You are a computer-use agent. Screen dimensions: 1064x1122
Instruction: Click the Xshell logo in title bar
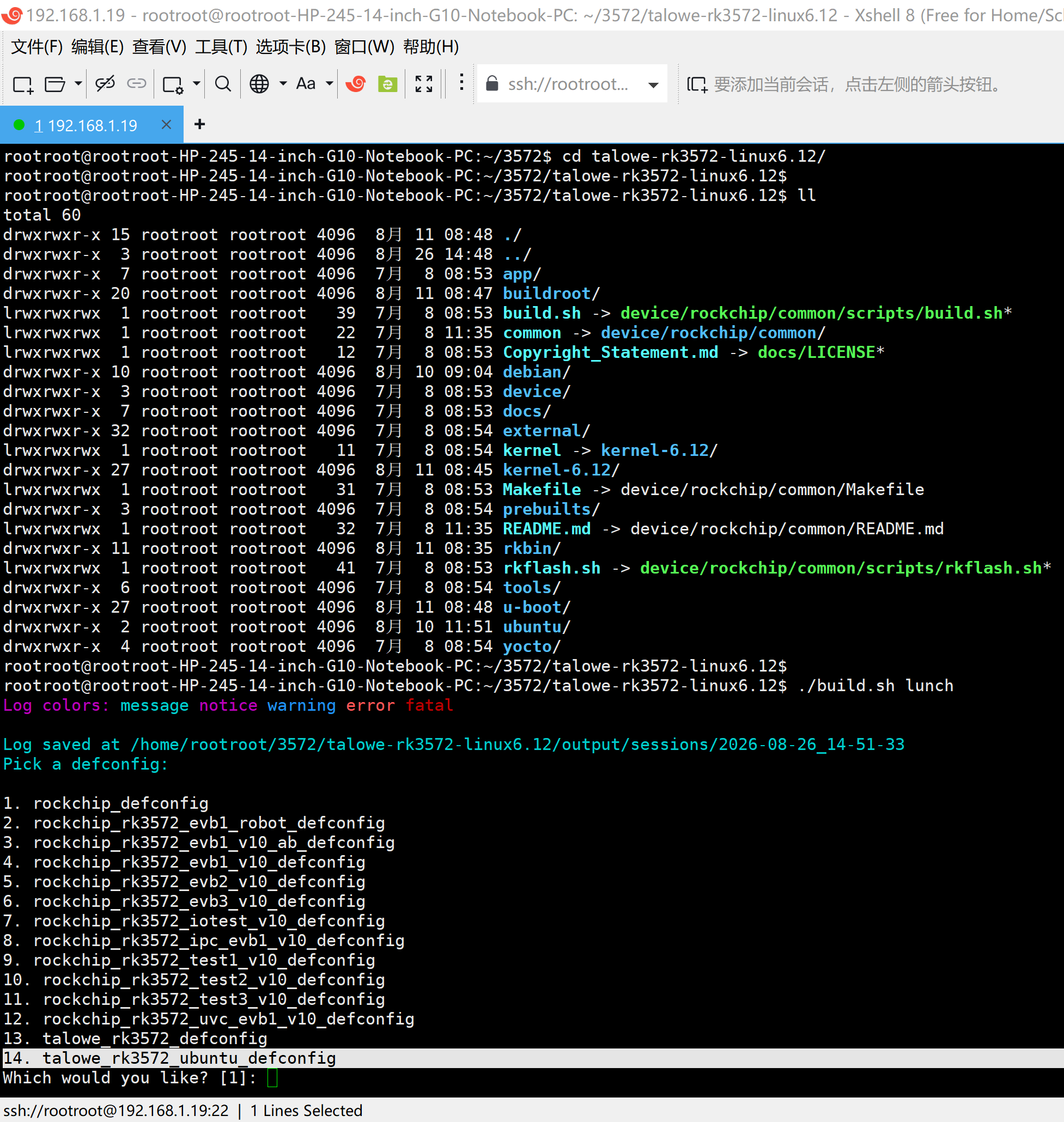pyautogui.click(x=11, y=15)
